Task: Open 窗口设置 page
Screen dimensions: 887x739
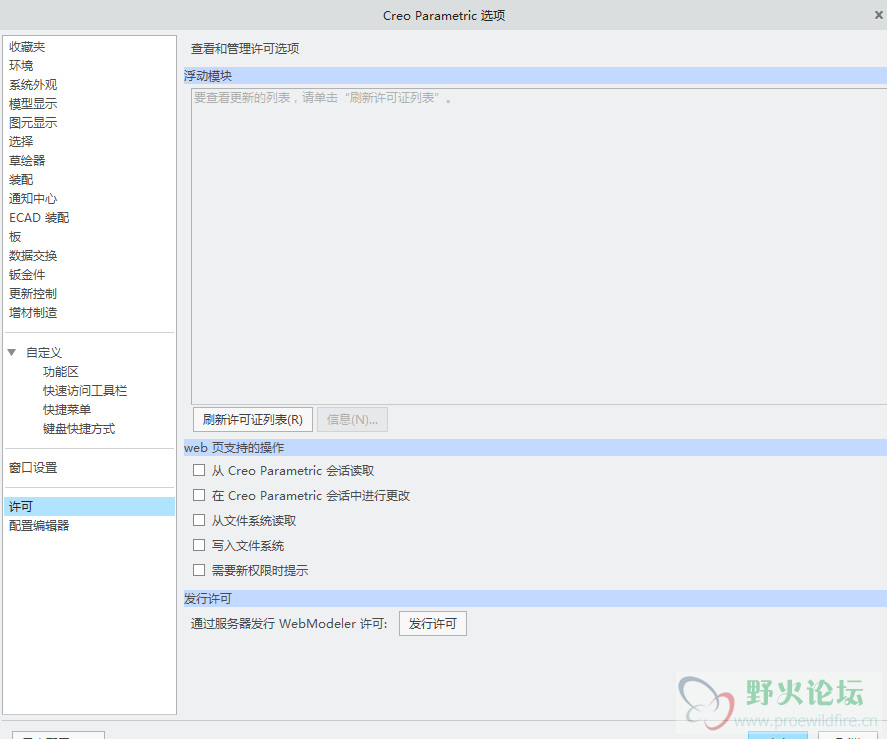Action: tap(33, 469)
